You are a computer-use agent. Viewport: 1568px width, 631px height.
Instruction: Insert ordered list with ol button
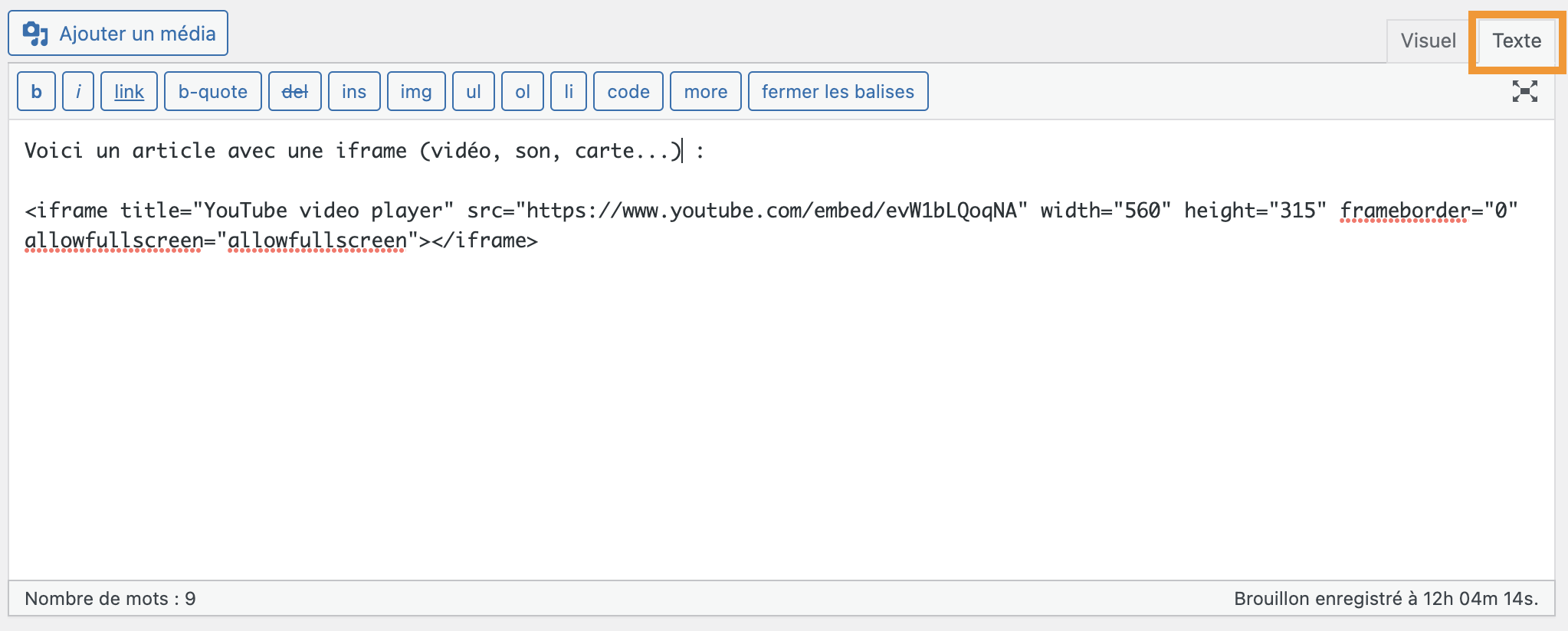tap(522, 92)
